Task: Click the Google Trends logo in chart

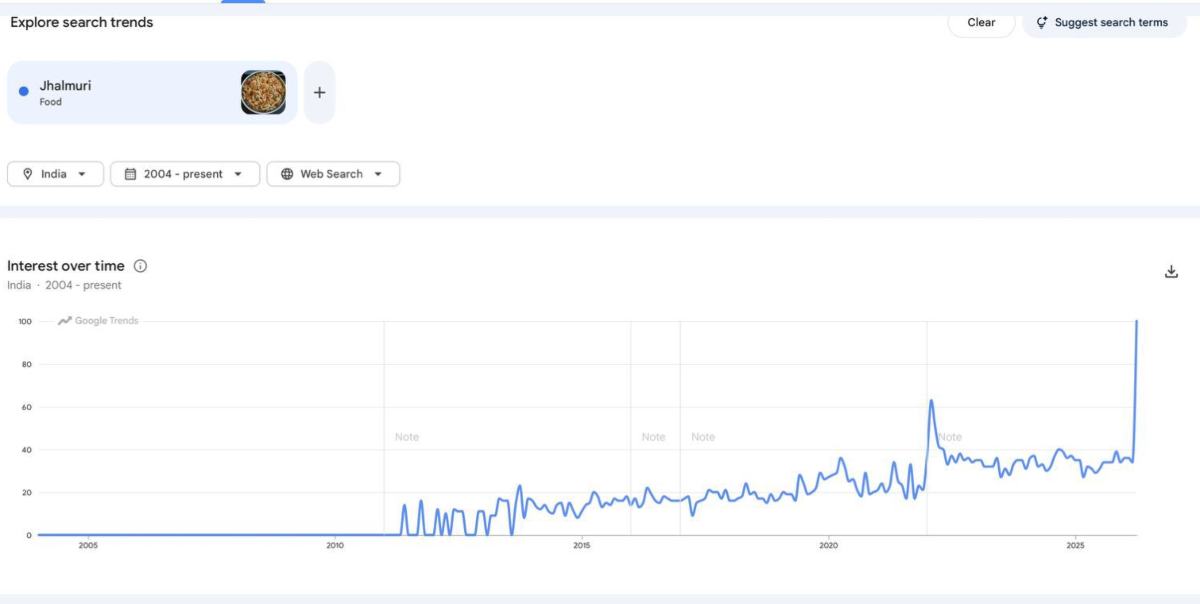Action: [x=98, y=321]
